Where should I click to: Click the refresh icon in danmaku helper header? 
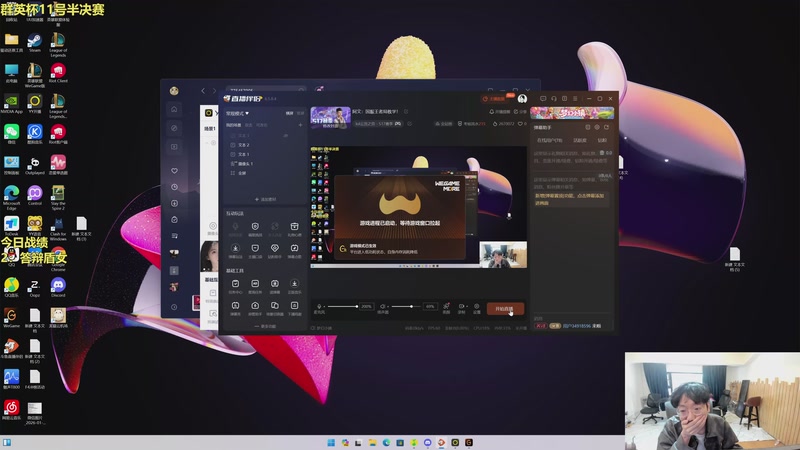pos(606,127)
